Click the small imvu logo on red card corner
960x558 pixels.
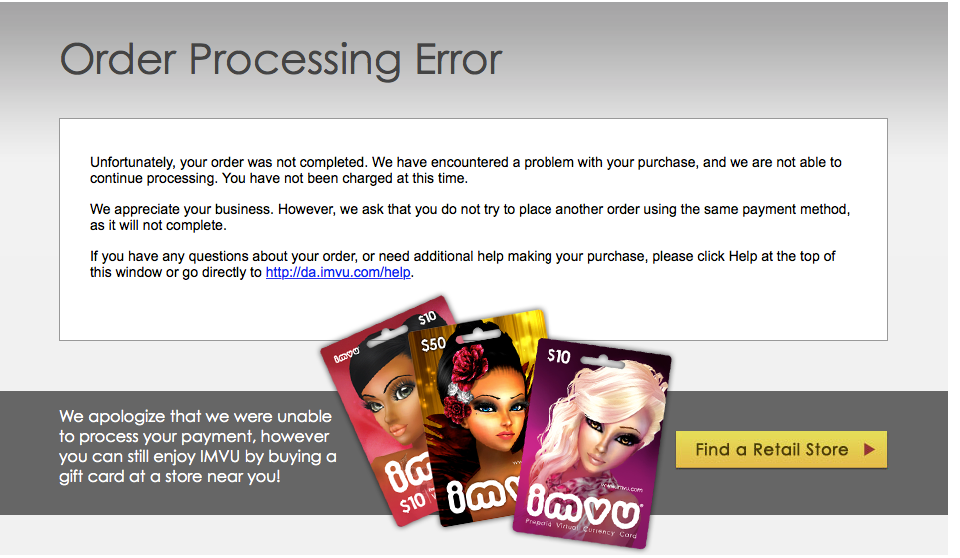[347, 355]
